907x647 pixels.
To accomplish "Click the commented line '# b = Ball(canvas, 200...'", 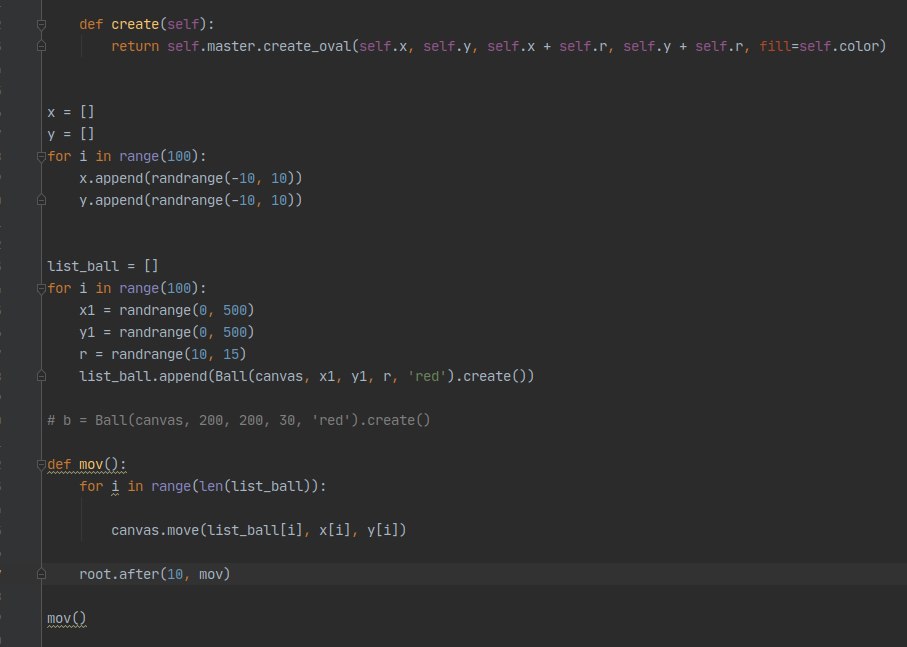I will [238, 420].
